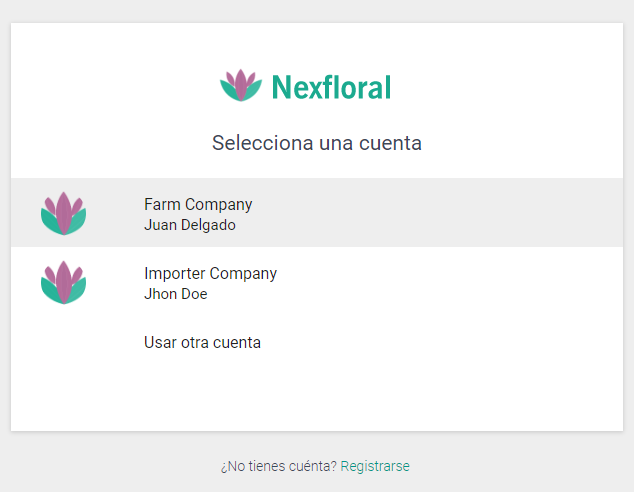This screenshot has height=492, width=634.
Task: Click the Selecciona una cuenta heading
Action: (317, 143)
